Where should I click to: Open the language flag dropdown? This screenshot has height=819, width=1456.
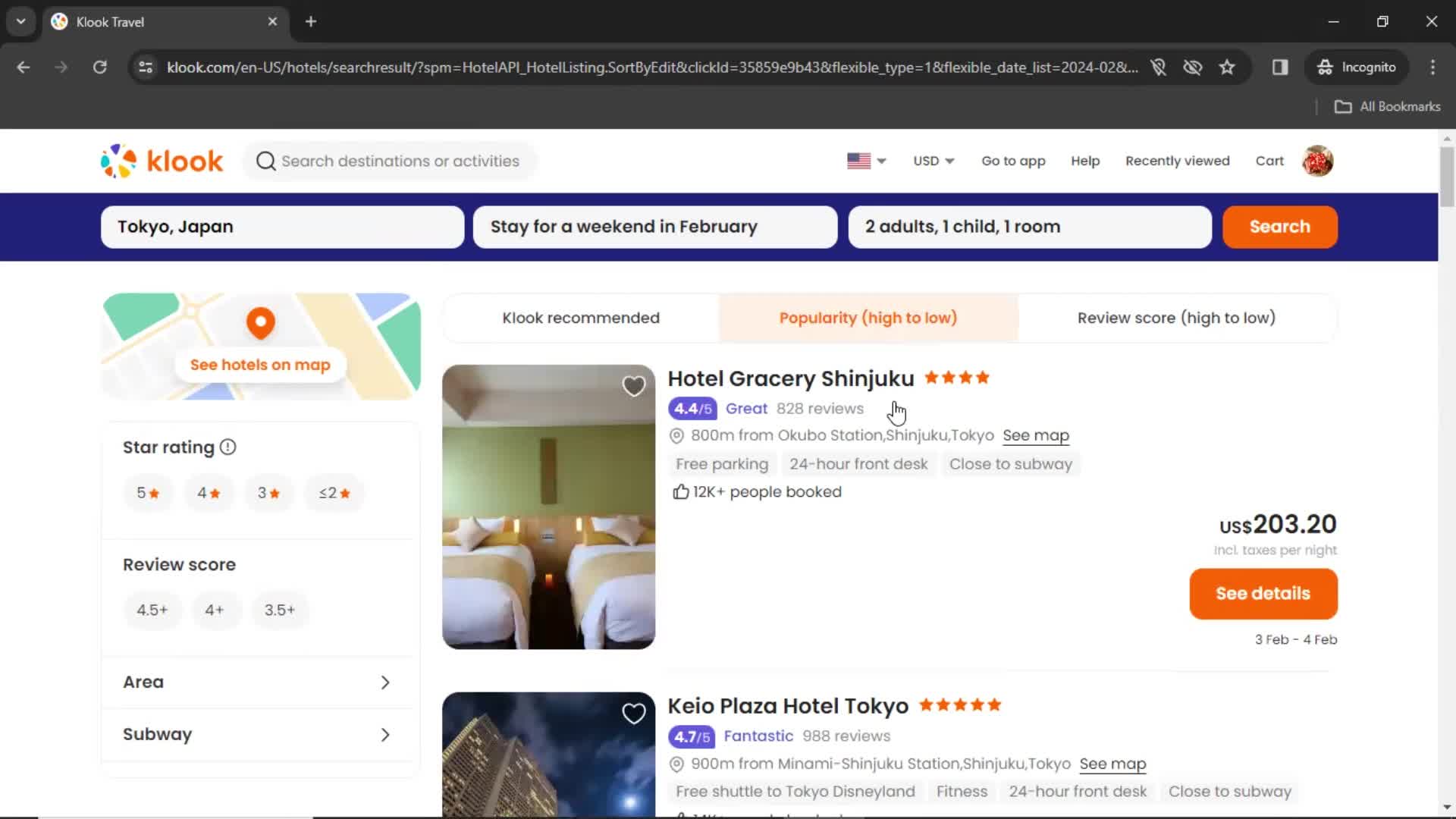coord(867,161)
